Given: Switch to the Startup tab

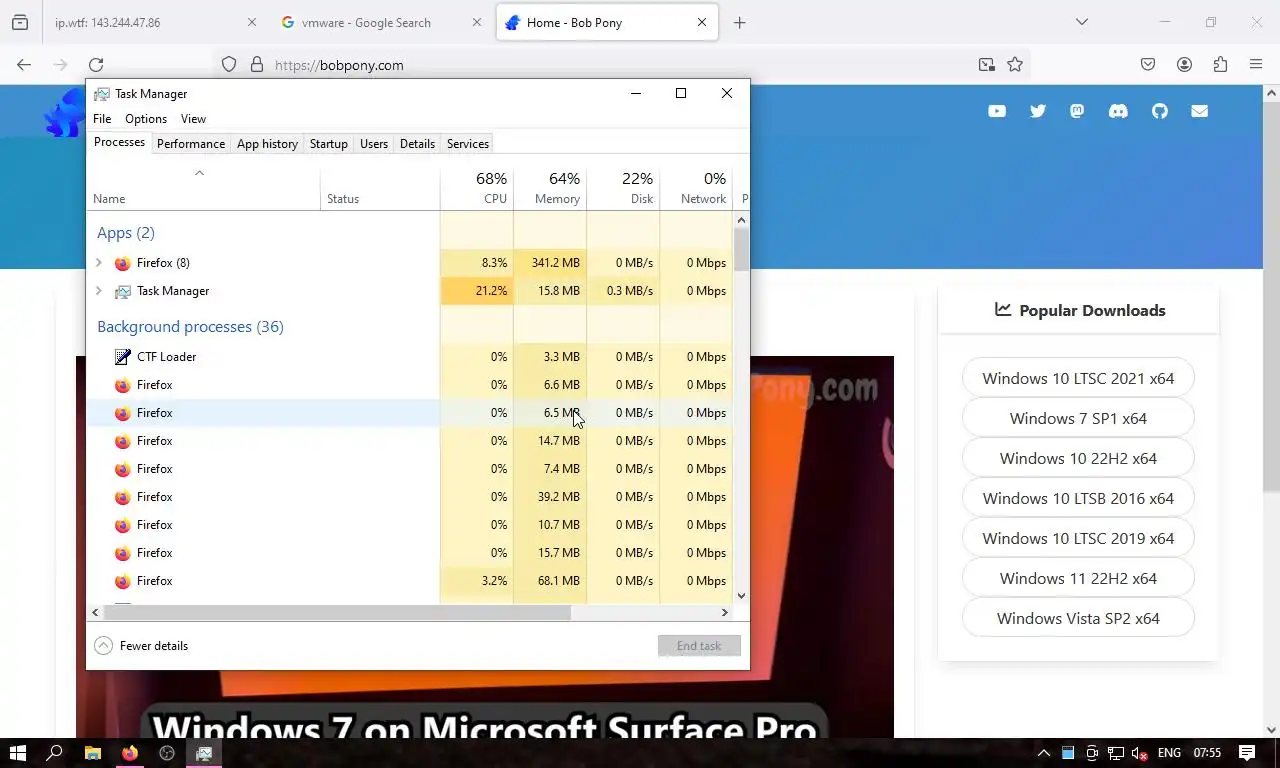Looking at the screenshot, I should (329, 144).
